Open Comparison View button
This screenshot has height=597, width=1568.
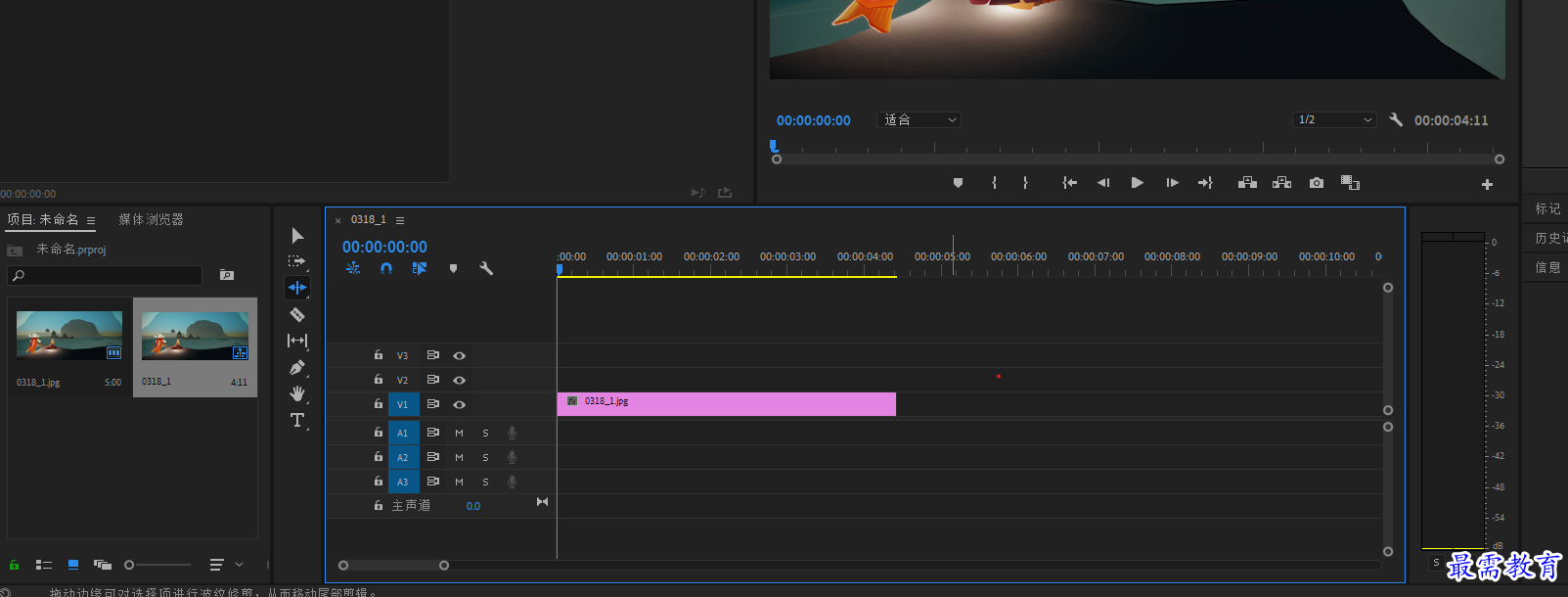[1350, 183]
